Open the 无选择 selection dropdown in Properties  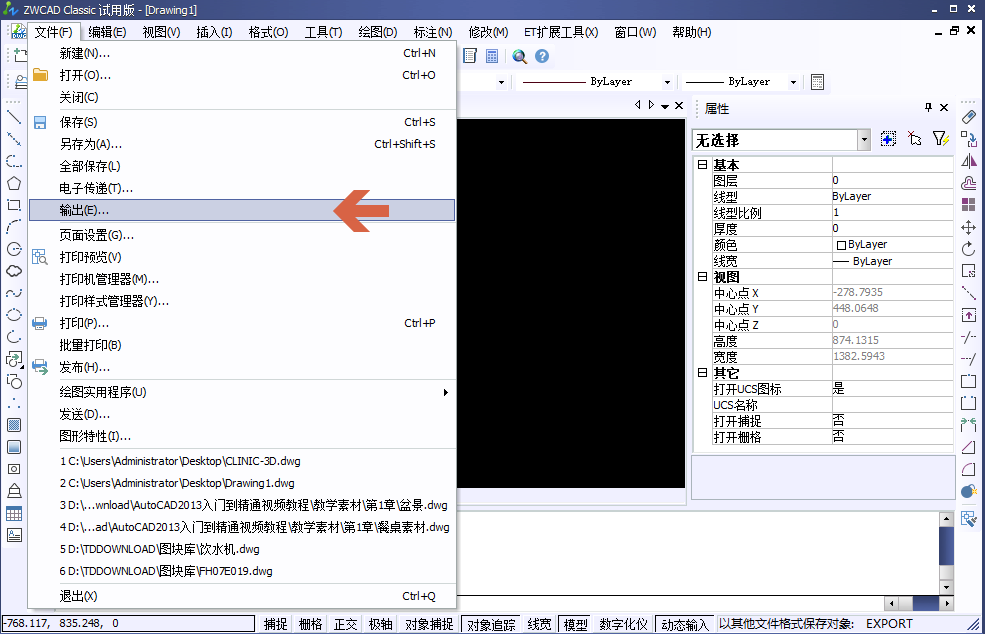866,140
